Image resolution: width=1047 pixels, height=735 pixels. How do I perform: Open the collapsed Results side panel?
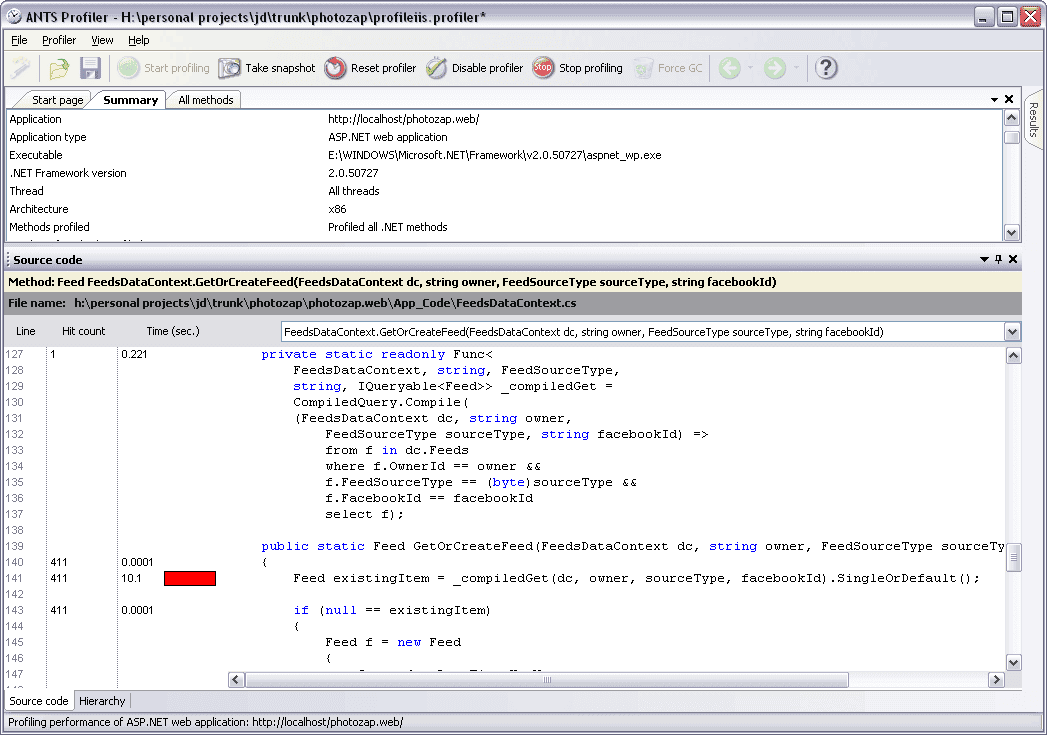point(1034,119)
